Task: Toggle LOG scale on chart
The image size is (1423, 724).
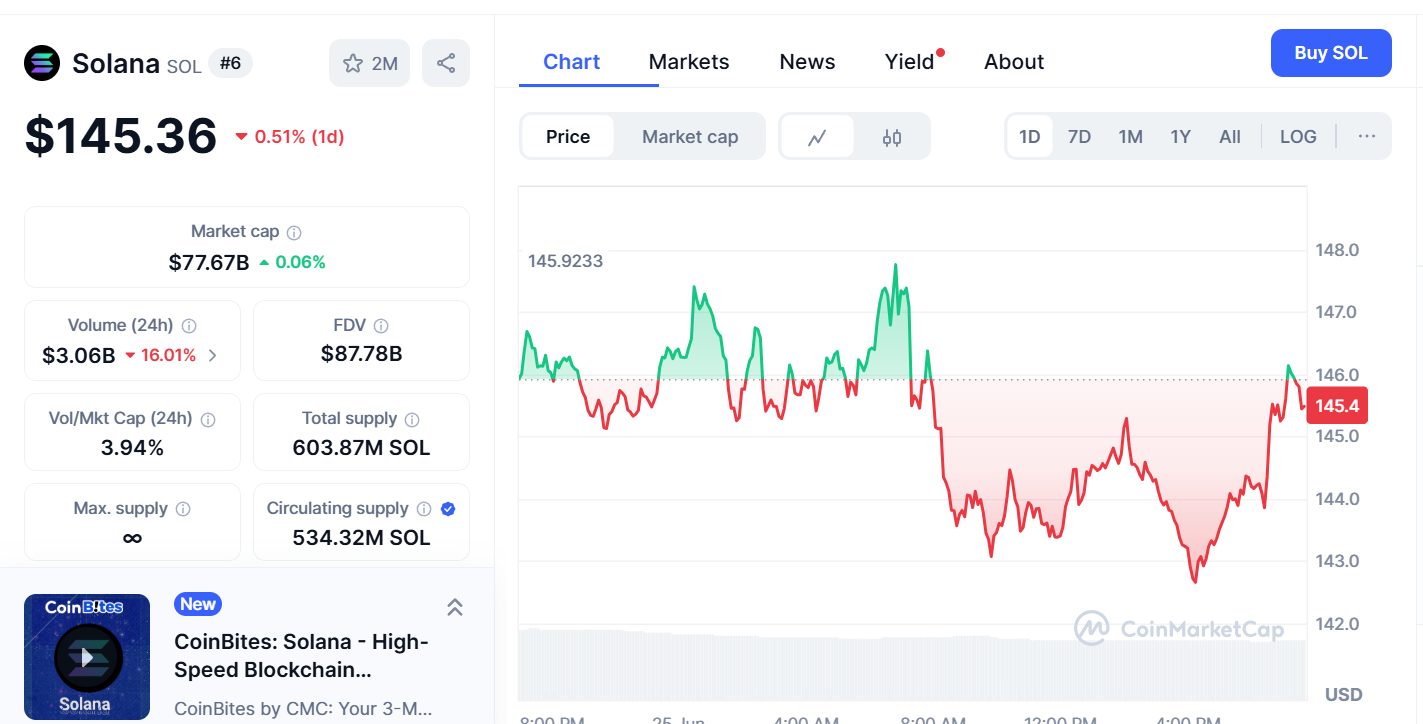Action: pyautogui.click(x=1298, y=137)
